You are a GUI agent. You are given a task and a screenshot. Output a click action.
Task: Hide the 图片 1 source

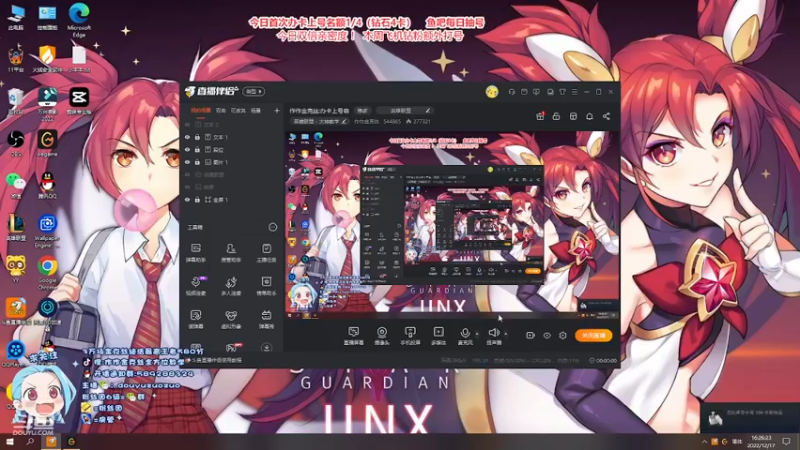187,162
